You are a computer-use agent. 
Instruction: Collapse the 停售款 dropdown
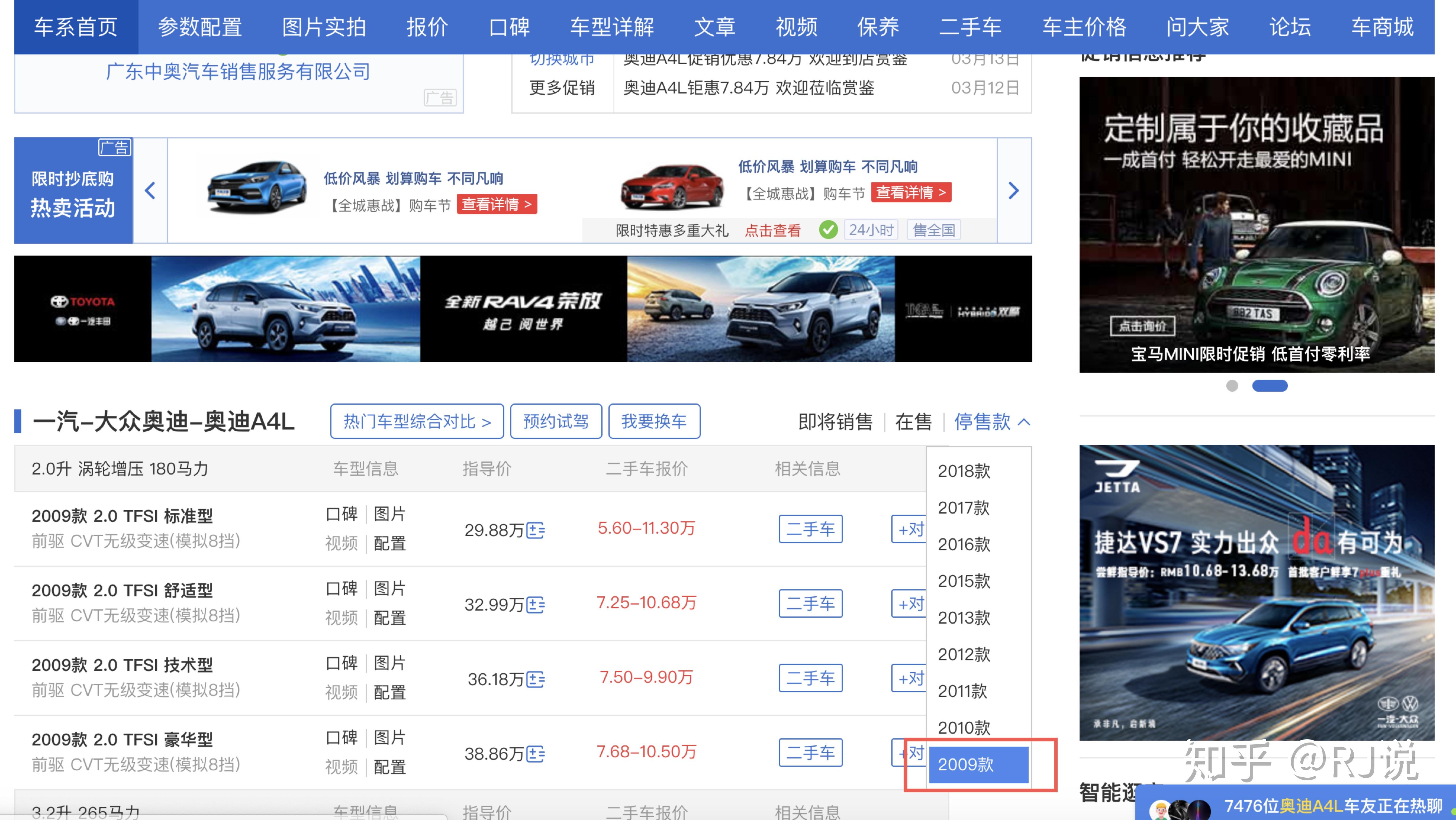pos(992,422)
